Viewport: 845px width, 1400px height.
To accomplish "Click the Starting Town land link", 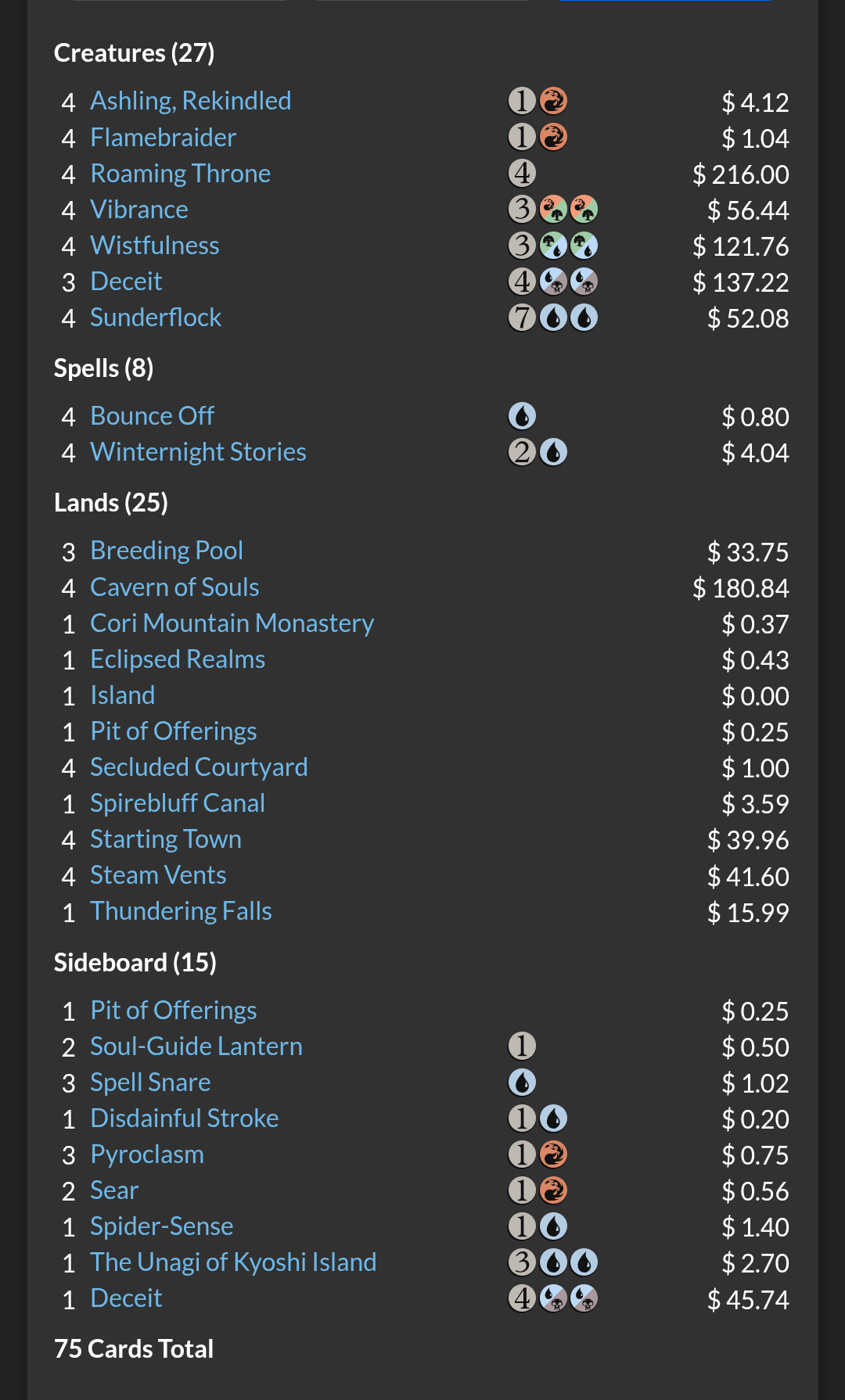I will (166, 839).
